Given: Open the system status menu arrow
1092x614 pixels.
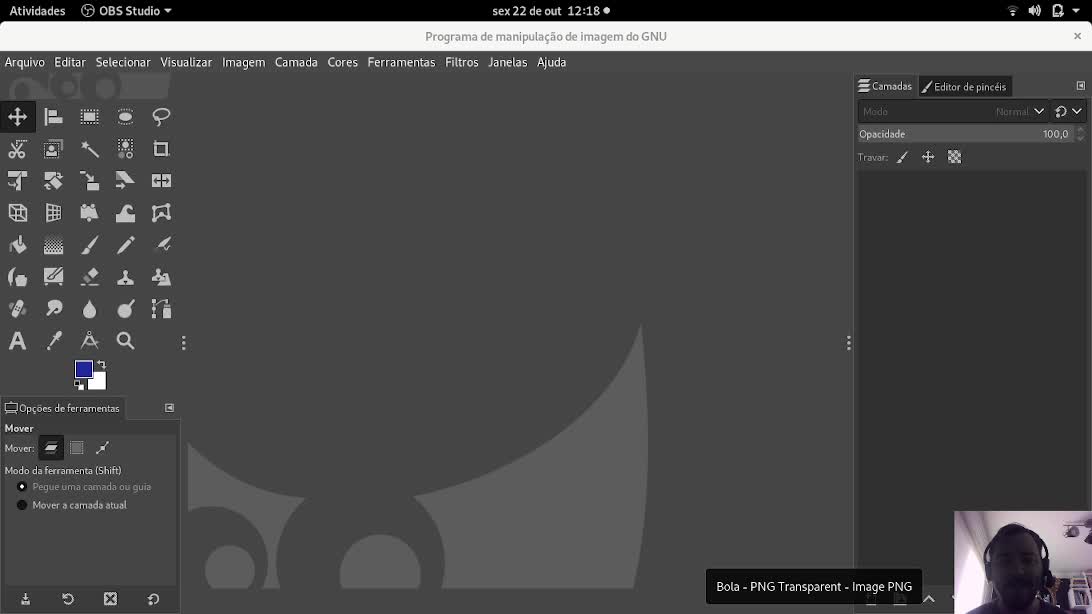Looking at the screenshot, I should 1076,10.
